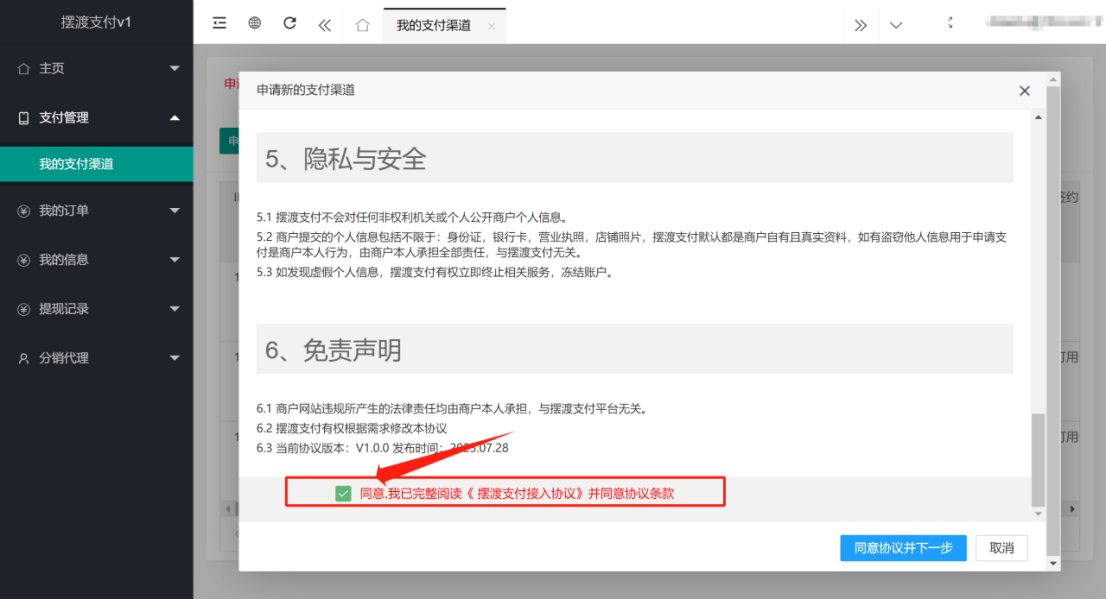Viewport: 1106px width, 600px height.
Task: Select 我的支付渠道 in the sidebar
Action: click(97, 164)
